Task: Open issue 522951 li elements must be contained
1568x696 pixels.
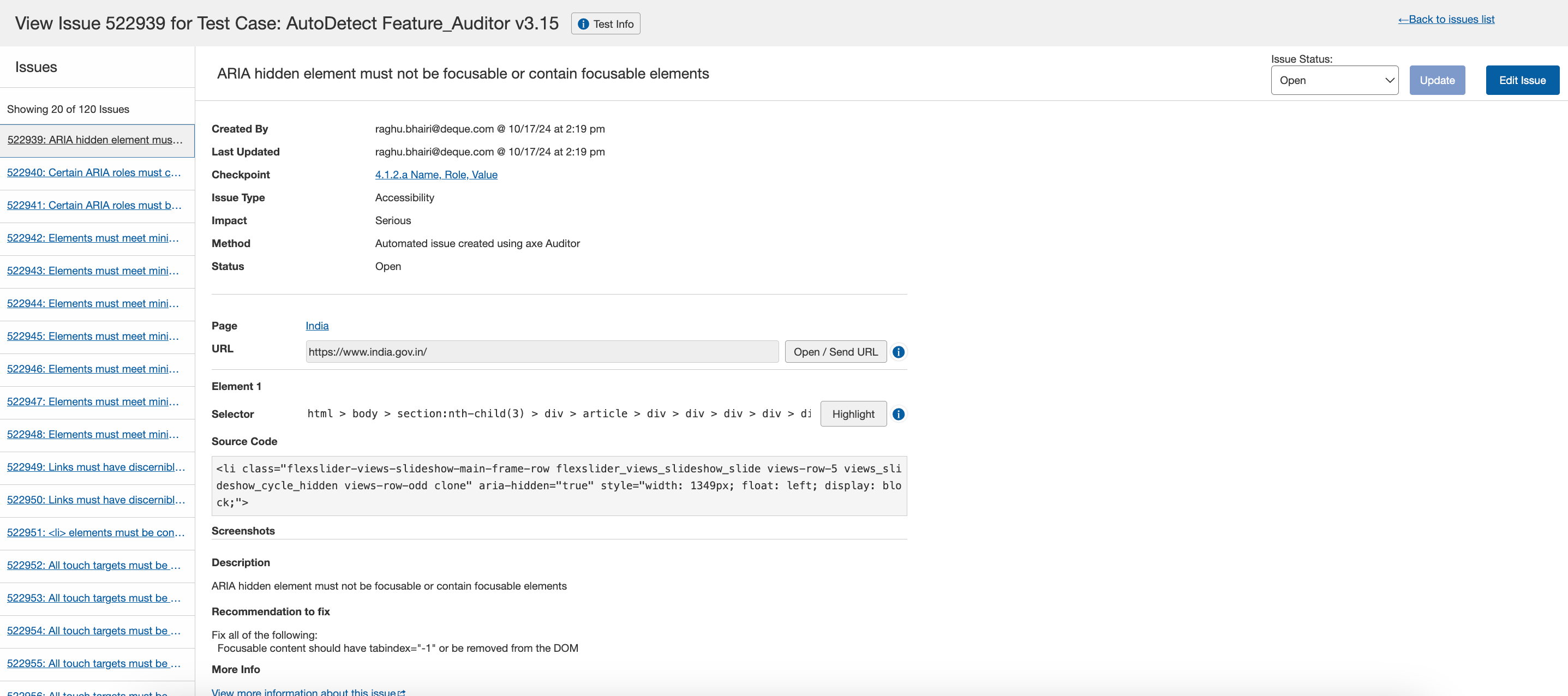Action: [95, 532]
